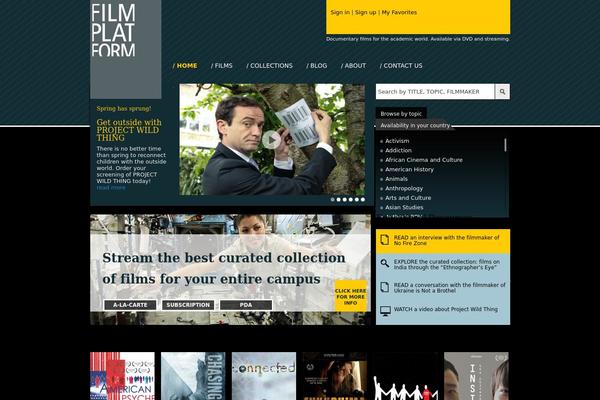Go to the HOME menu item
The image size is (600, 400).
[x=185, y=66]
